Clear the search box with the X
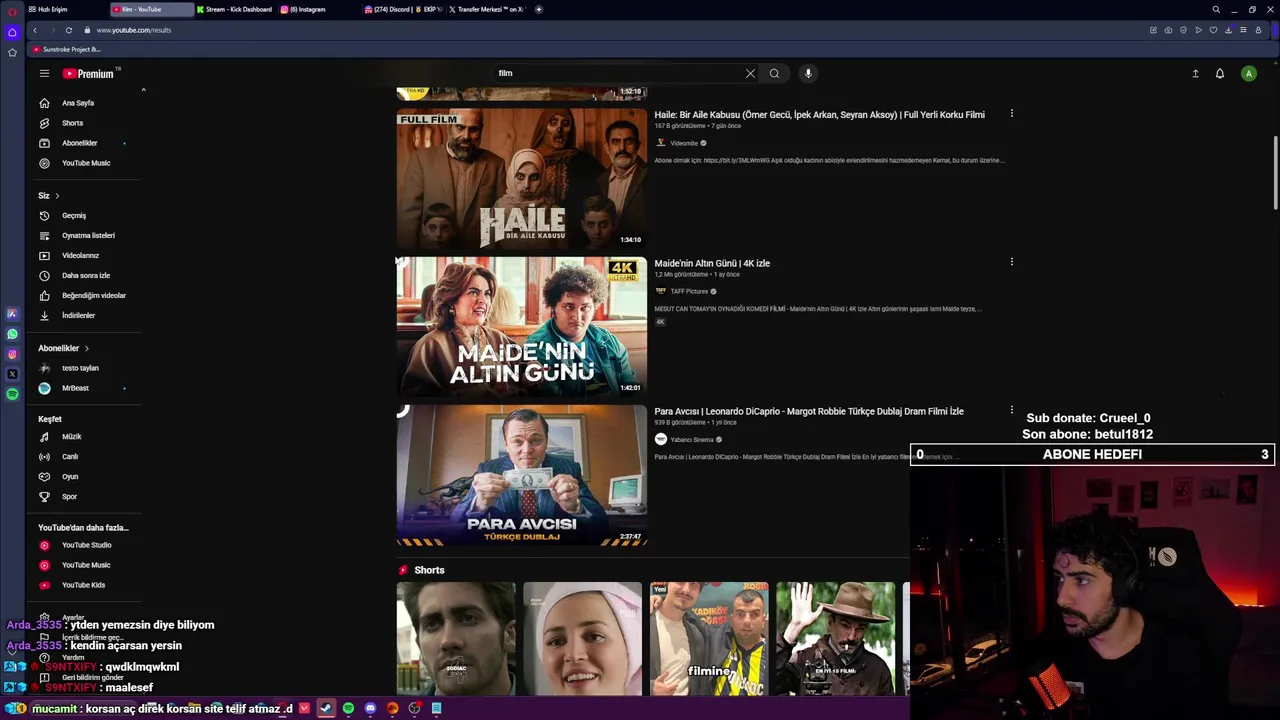Image resolution: width=1280 pixels, height=720 pixels. click(x=750, y=73)
